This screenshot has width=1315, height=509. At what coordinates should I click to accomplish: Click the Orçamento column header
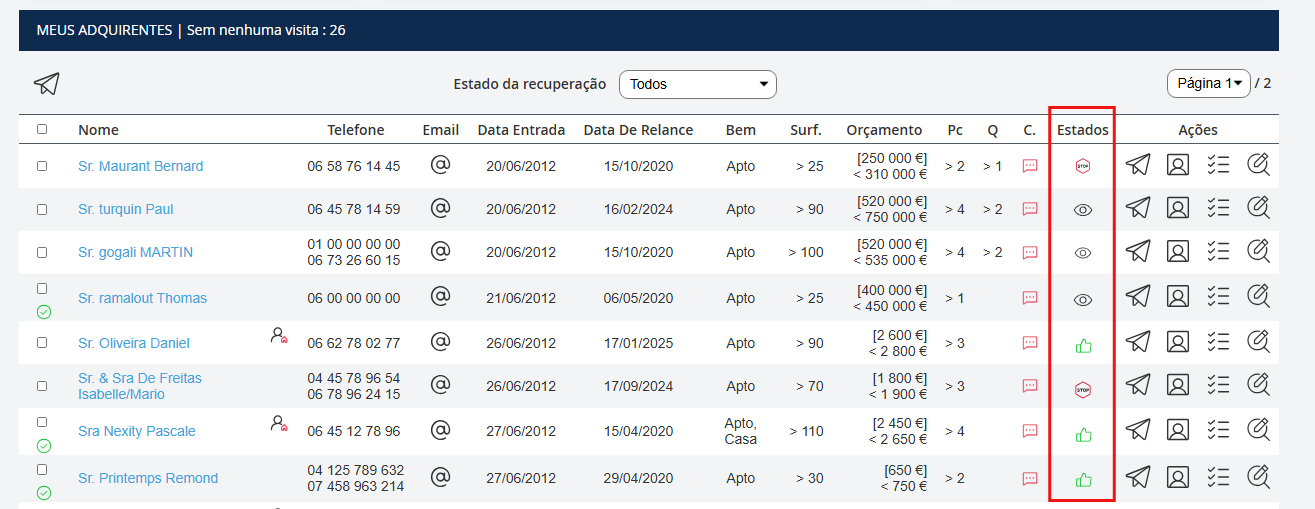pyautogui.click(x=884, y=130)
